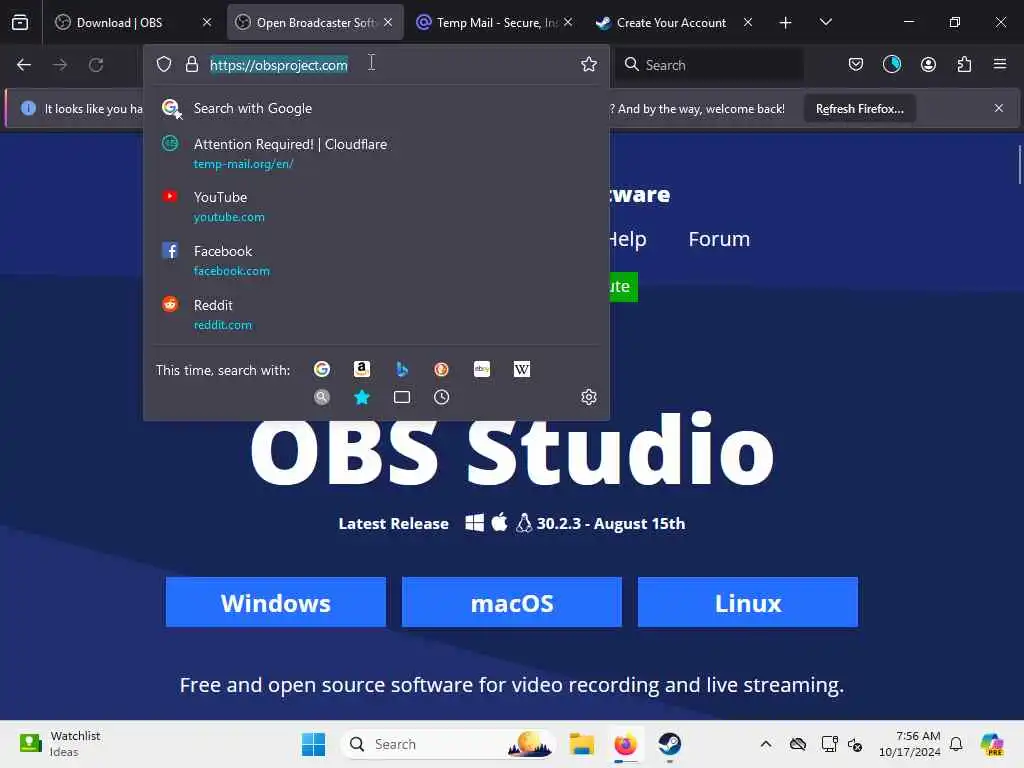Select the Attention Required Cloudflare suggestion

pos(376,153)
